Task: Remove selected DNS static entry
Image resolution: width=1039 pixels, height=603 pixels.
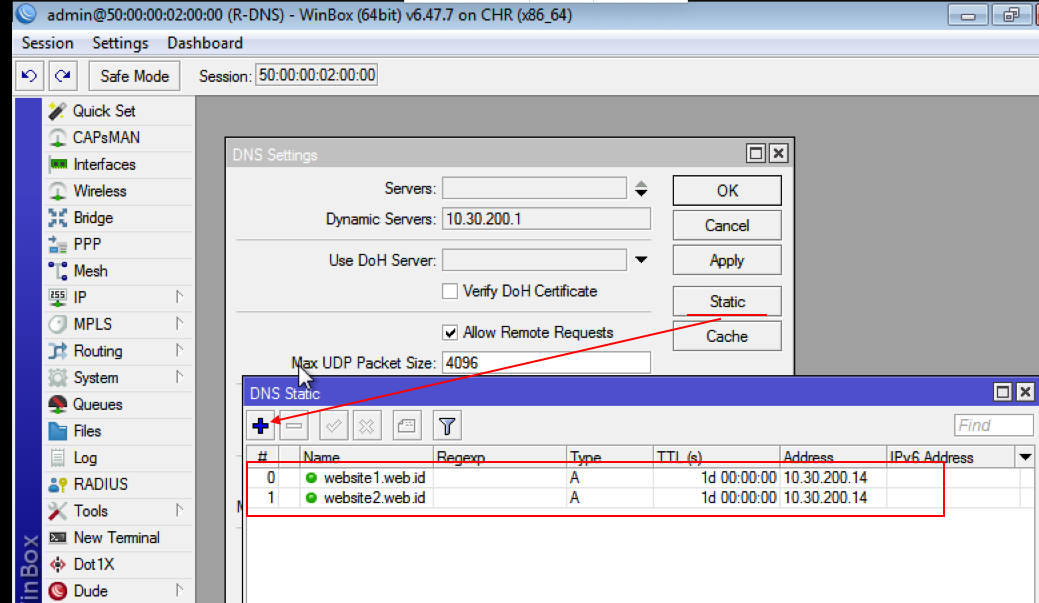Action: tap(294, 425)
